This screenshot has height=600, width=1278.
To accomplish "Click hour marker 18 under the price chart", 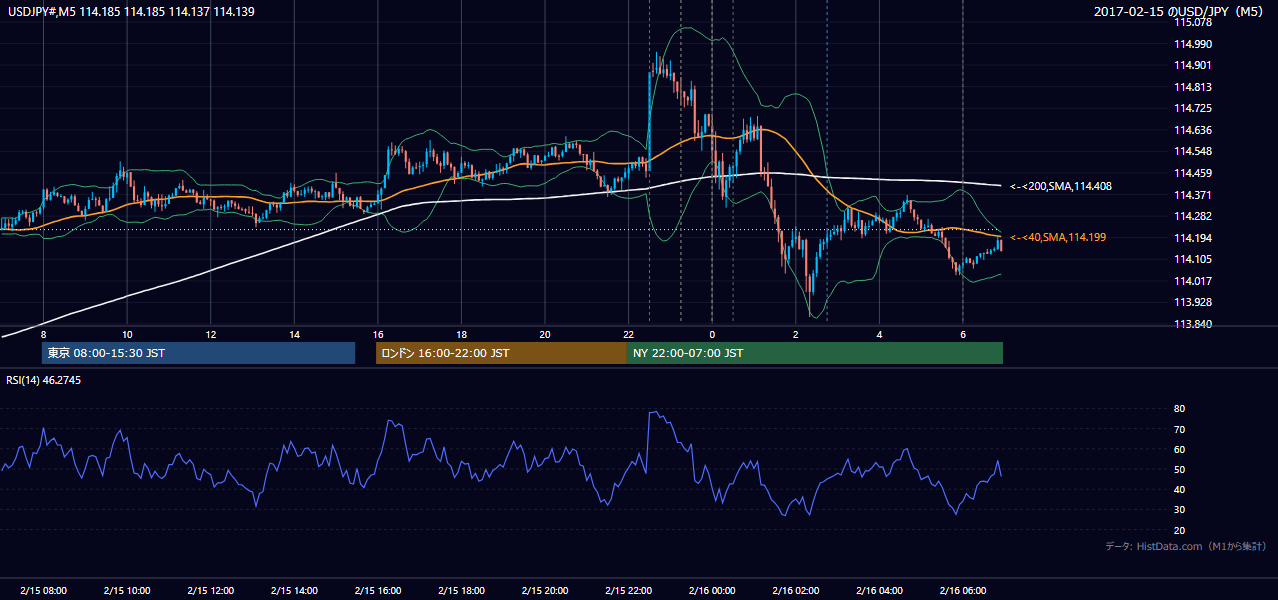I will coord(461,333).
